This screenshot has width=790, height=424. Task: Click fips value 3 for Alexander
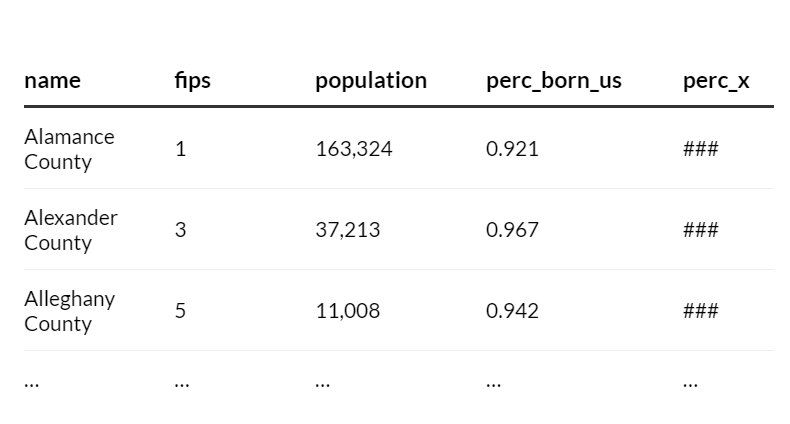coord(181,230)
